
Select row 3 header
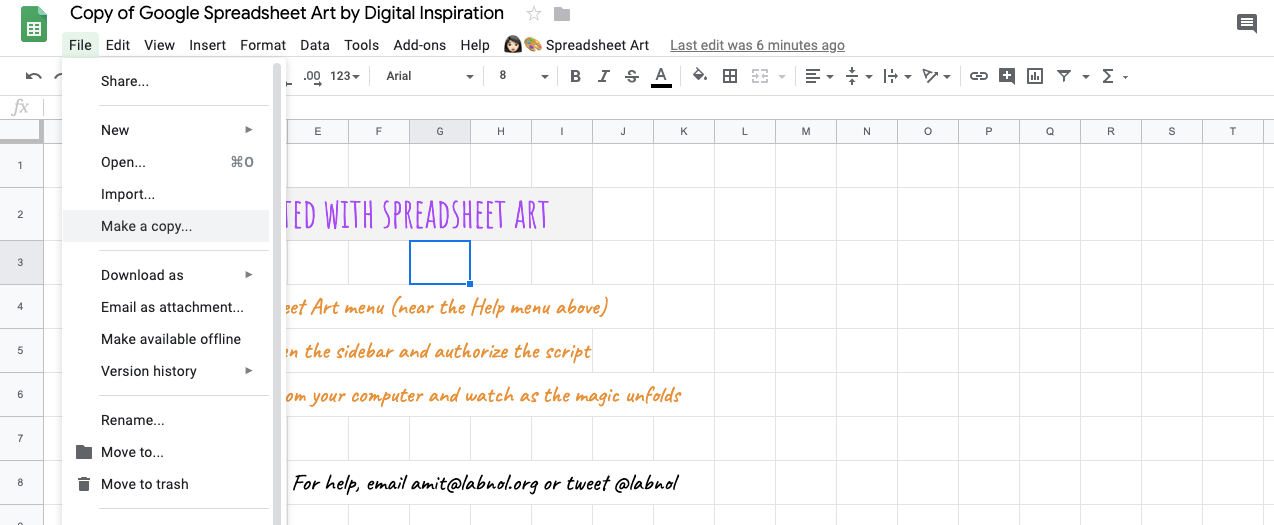(x=21, y=262)
